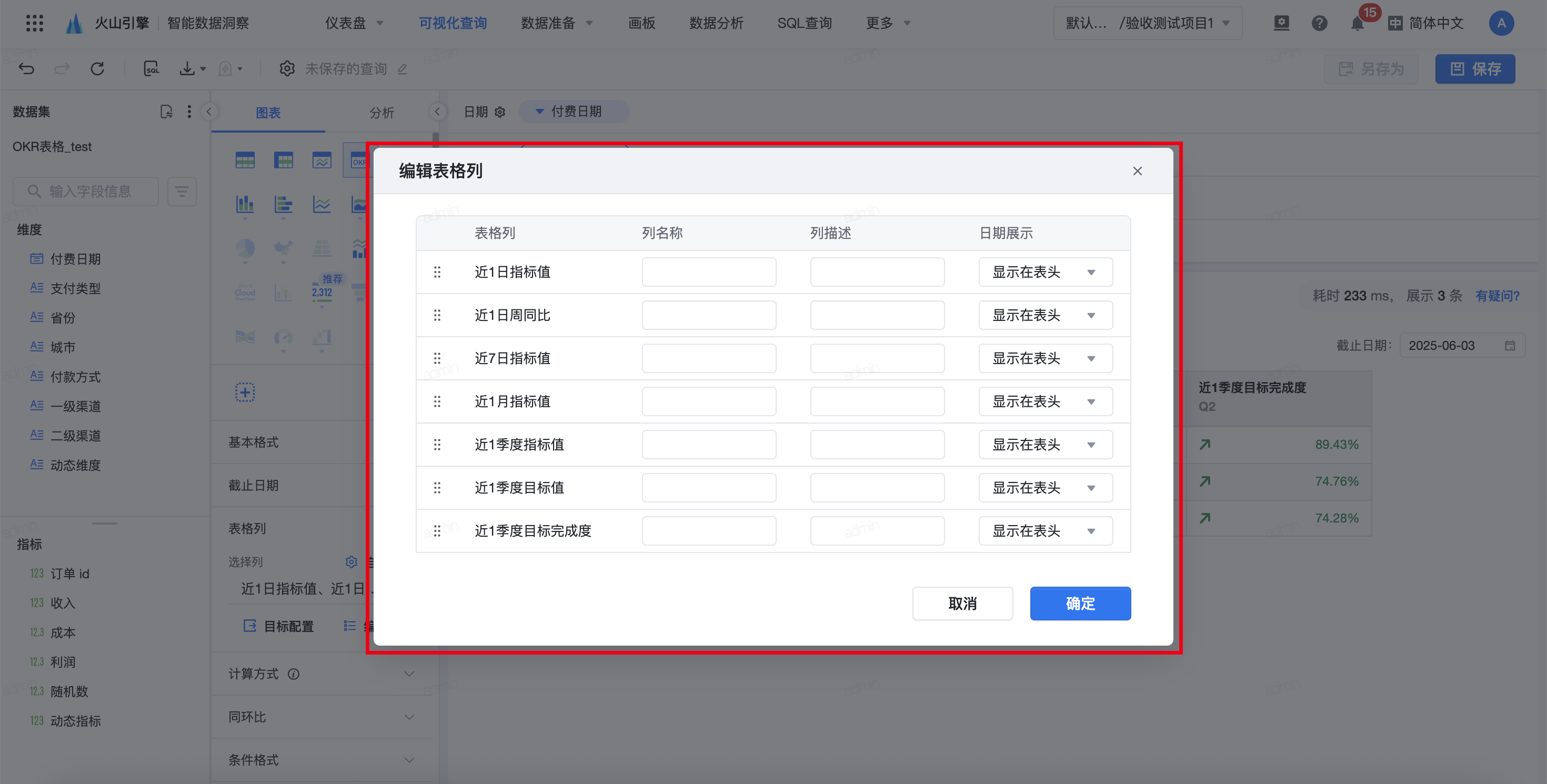The image size is (1547, 784).
Task: Expand the 计算方式 section
Action: pyautogui.click(x=322, y=674)
